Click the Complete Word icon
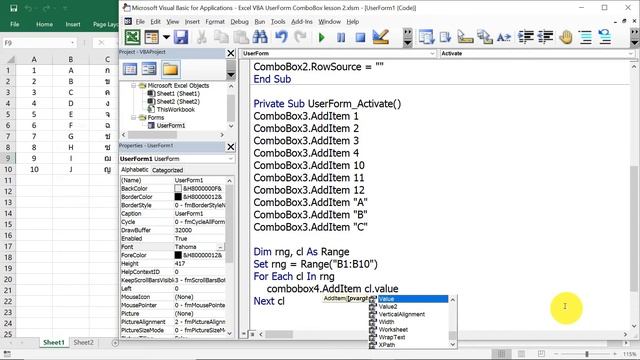 coord(504,38)
